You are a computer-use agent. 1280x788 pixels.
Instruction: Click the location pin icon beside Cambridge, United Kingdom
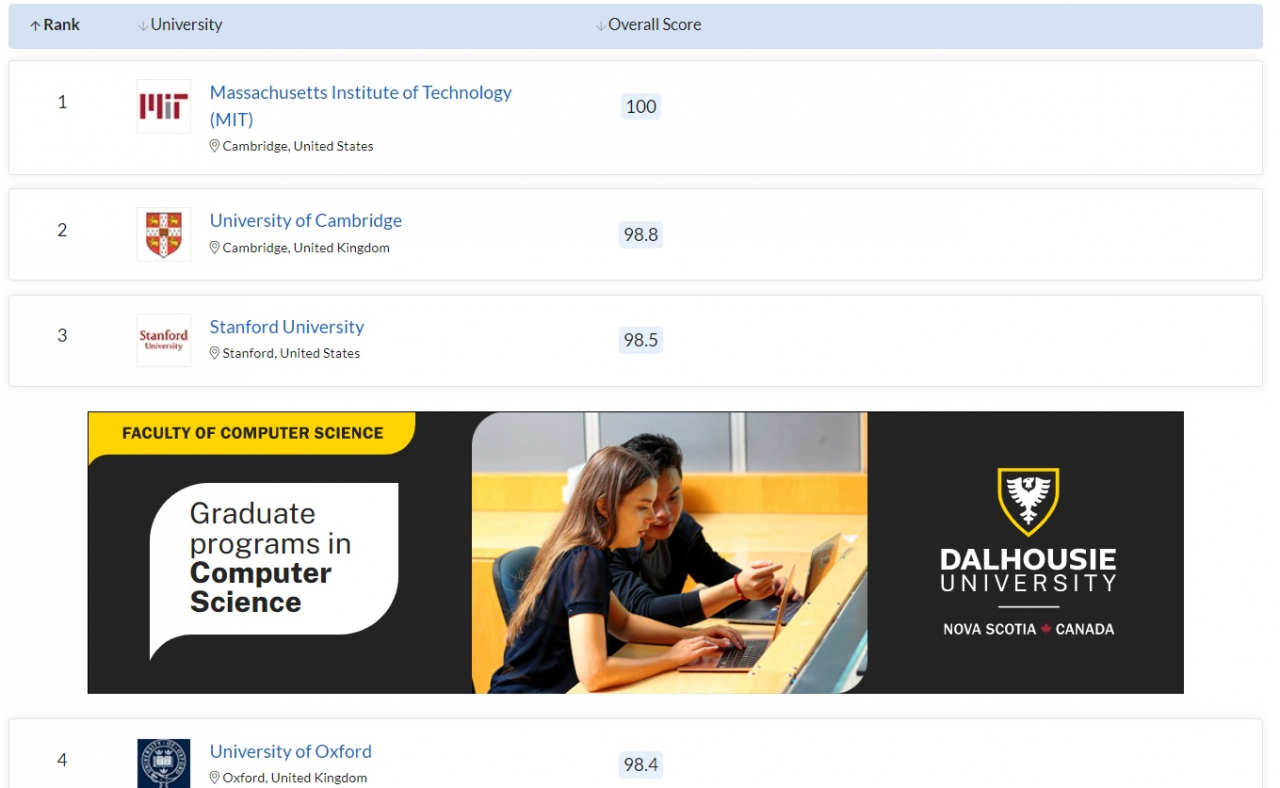pos(214,248)
